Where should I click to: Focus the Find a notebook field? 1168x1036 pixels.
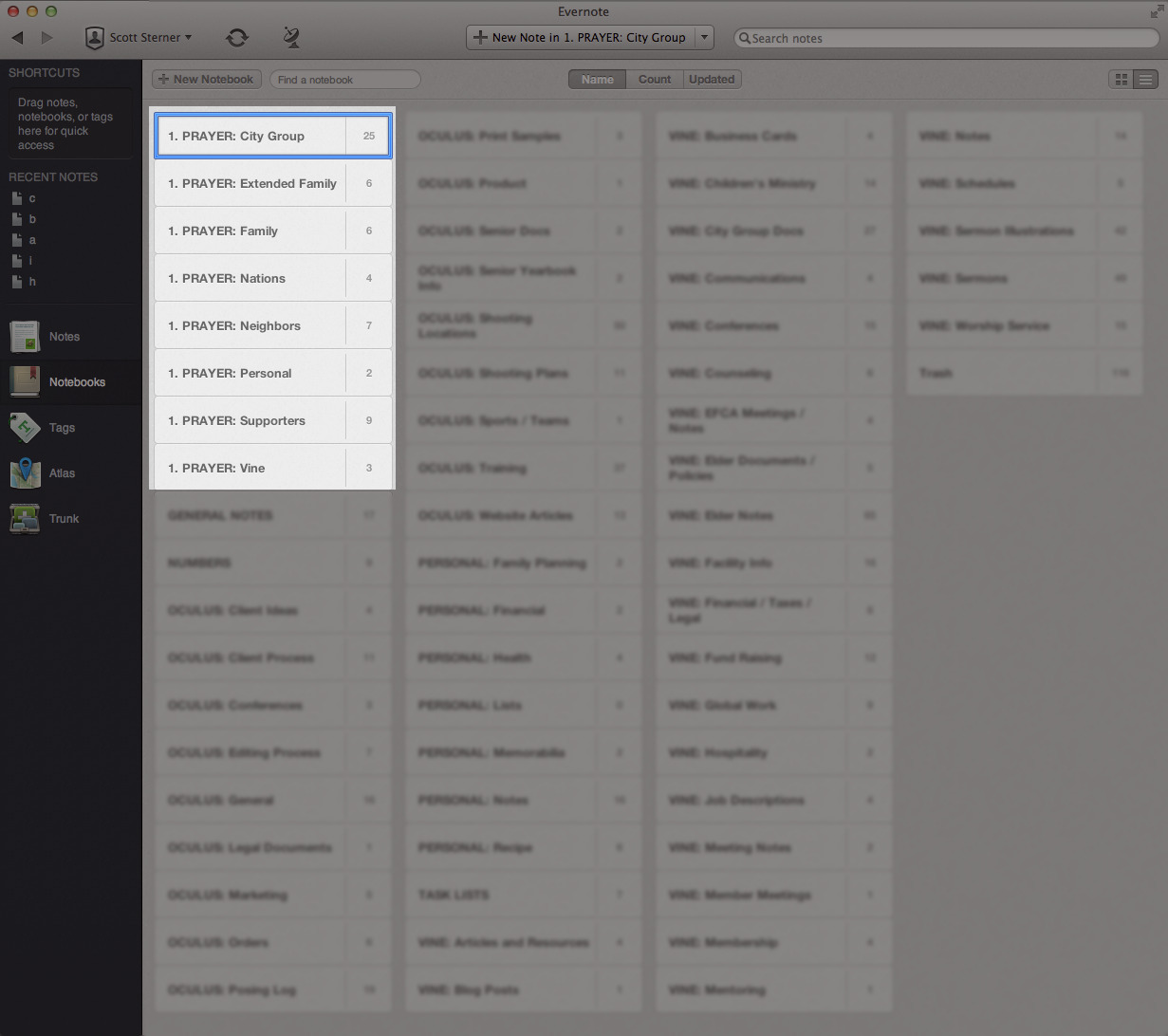tap(345, 80)
